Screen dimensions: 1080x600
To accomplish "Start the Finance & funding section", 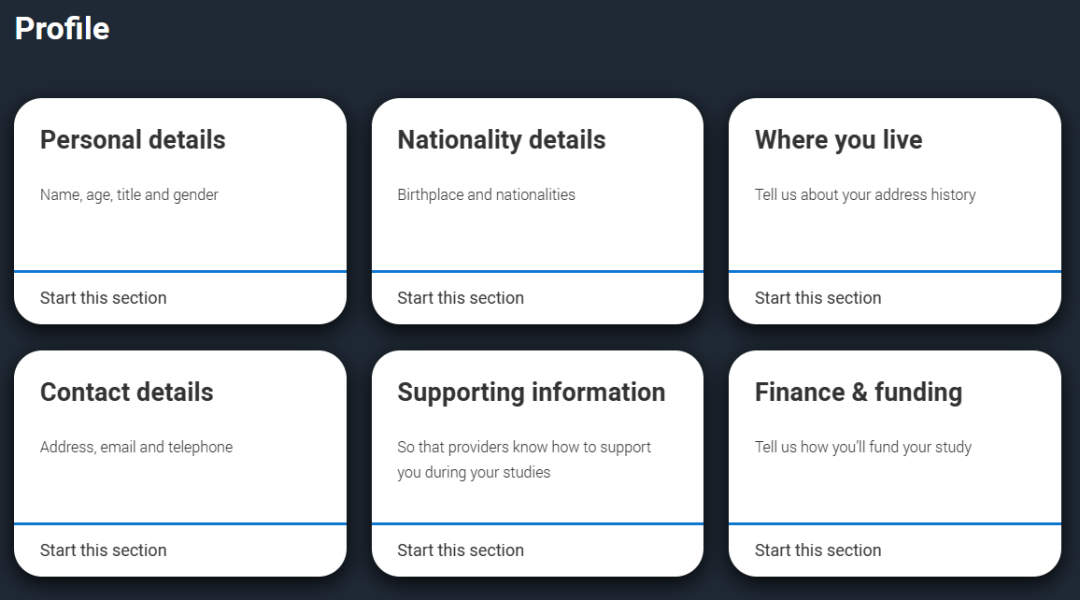I will click(818, 550).
